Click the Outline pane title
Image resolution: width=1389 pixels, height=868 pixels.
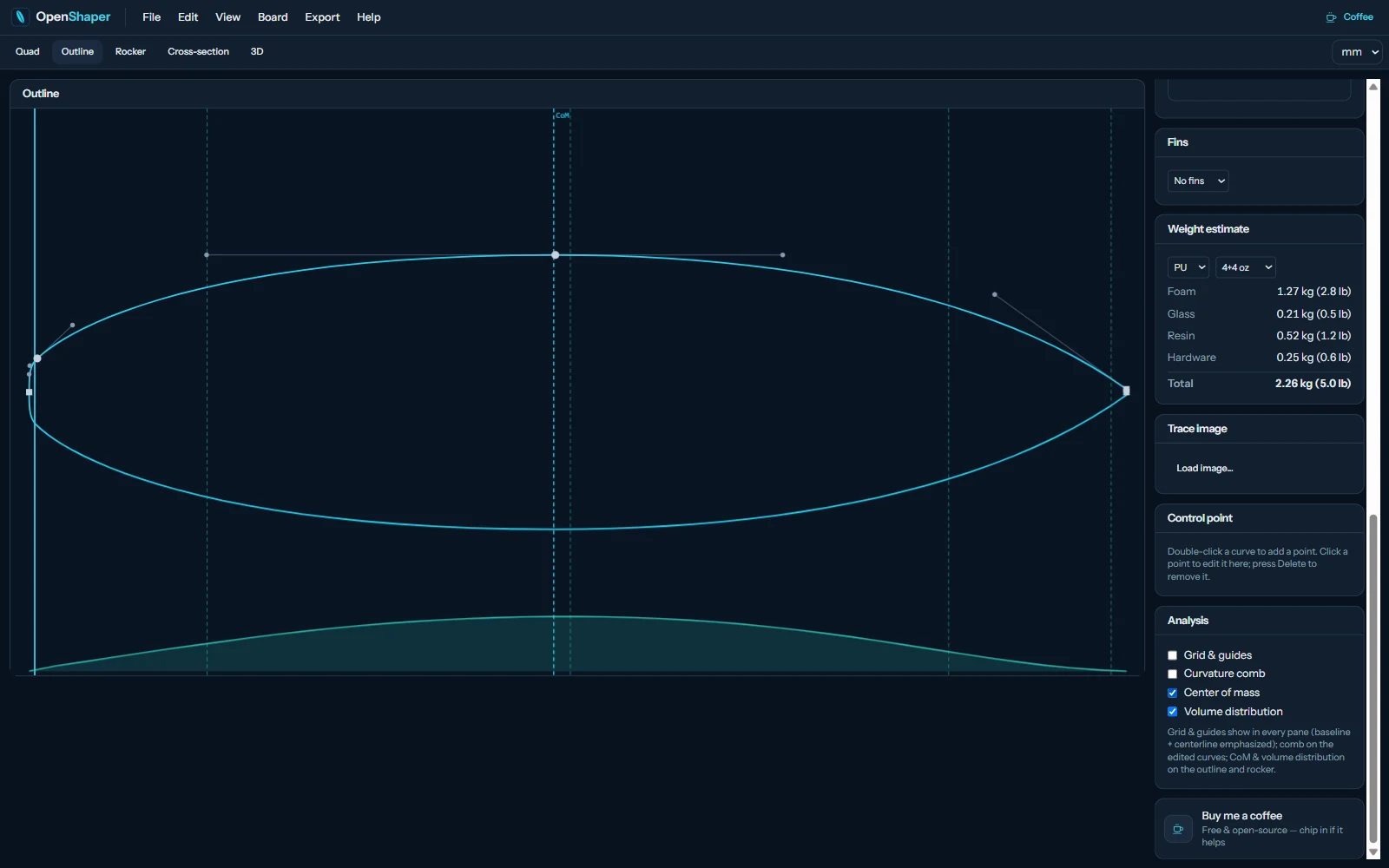coord(41,94)
